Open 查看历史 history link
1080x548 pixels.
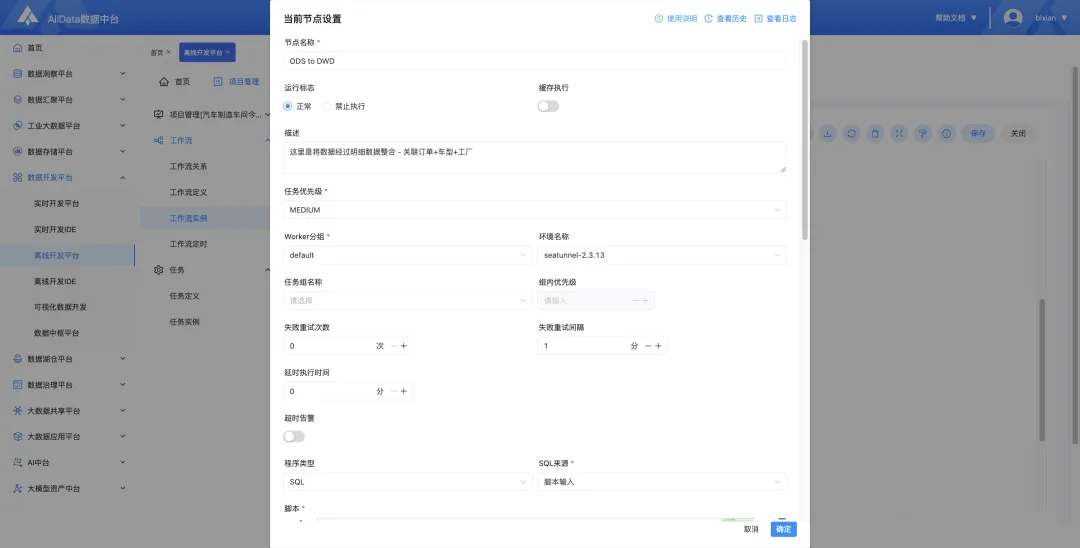[725, 19]
